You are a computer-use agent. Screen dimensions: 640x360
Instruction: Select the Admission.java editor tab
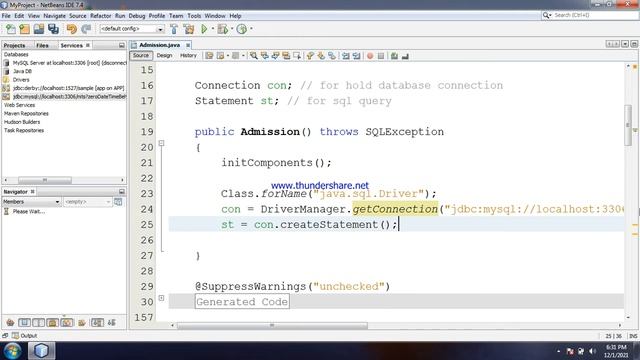click(159, 45)
